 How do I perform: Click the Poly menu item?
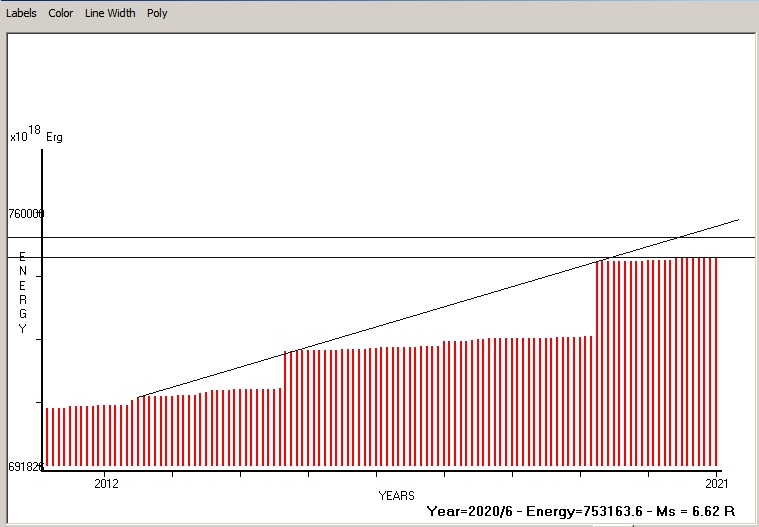pyautogui.click(x=157, y=13)
